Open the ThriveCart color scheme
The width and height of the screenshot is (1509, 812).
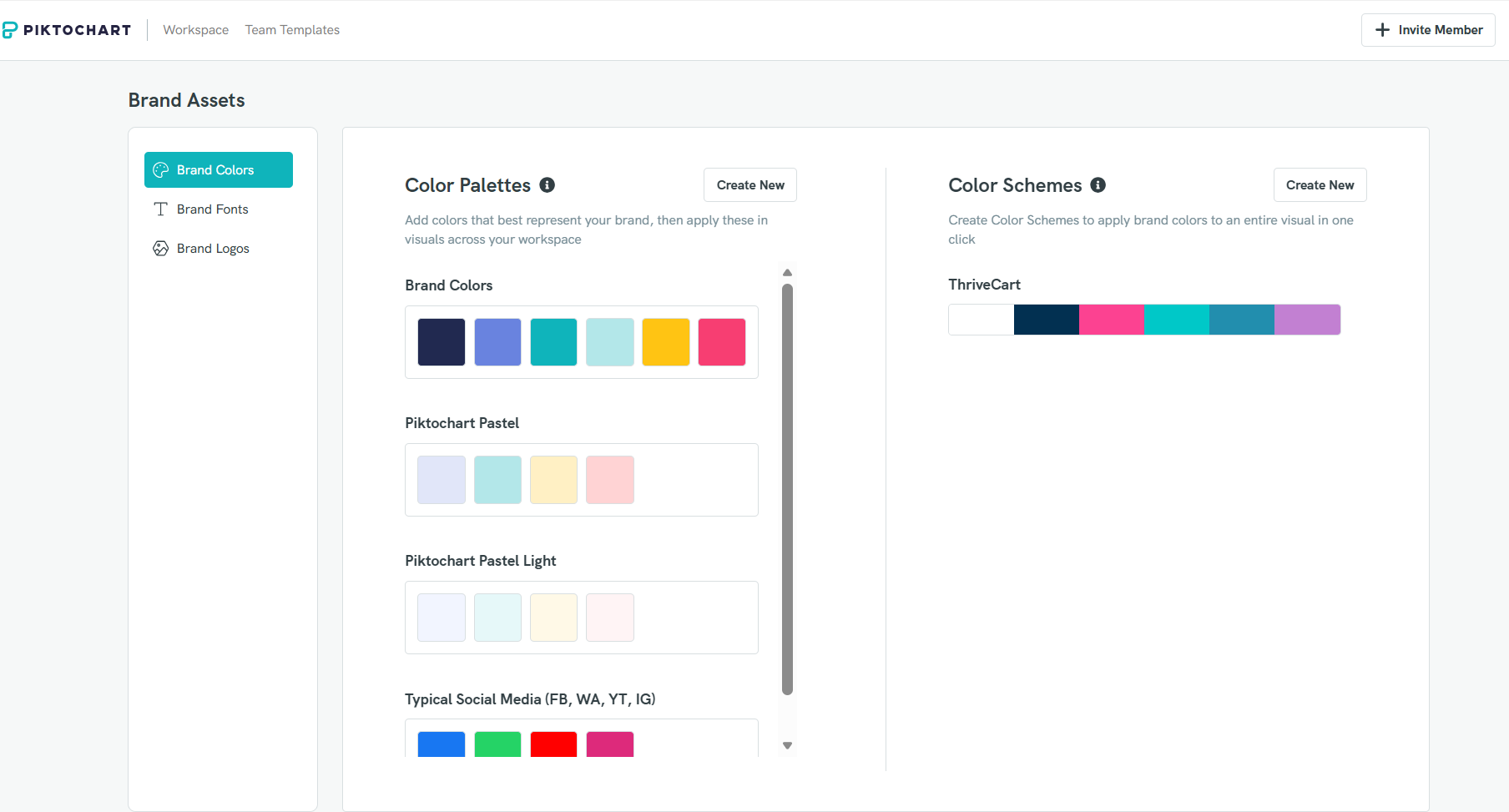[x=1143, y=319]
